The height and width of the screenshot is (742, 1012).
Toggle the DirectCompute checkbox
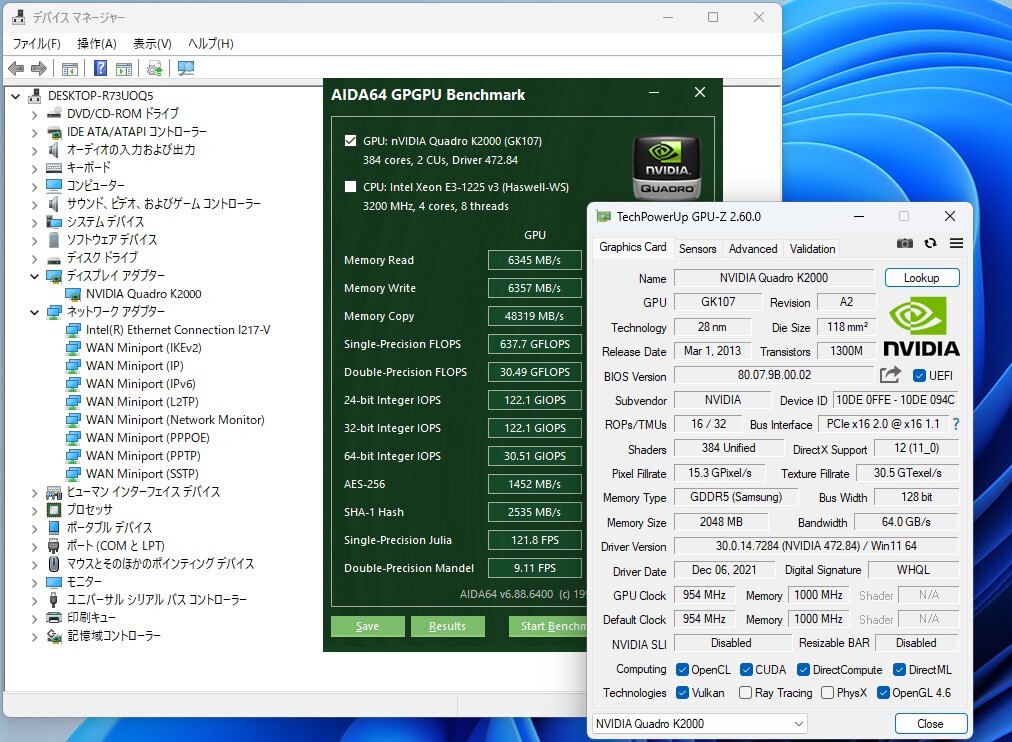[x=804, y=670]
